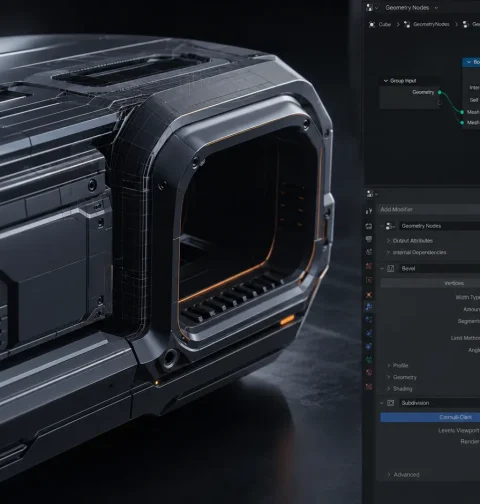Viewport: 480px width, 504px height.
Task: Click the lower Mesh input socket
Action: (462, 123)
